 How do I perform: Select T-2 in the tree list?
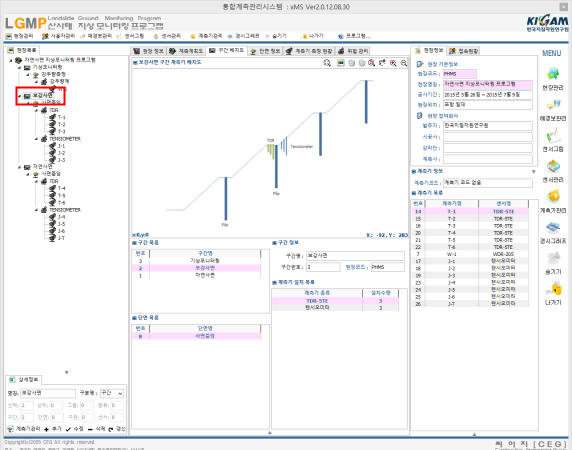tap(62, 124)
